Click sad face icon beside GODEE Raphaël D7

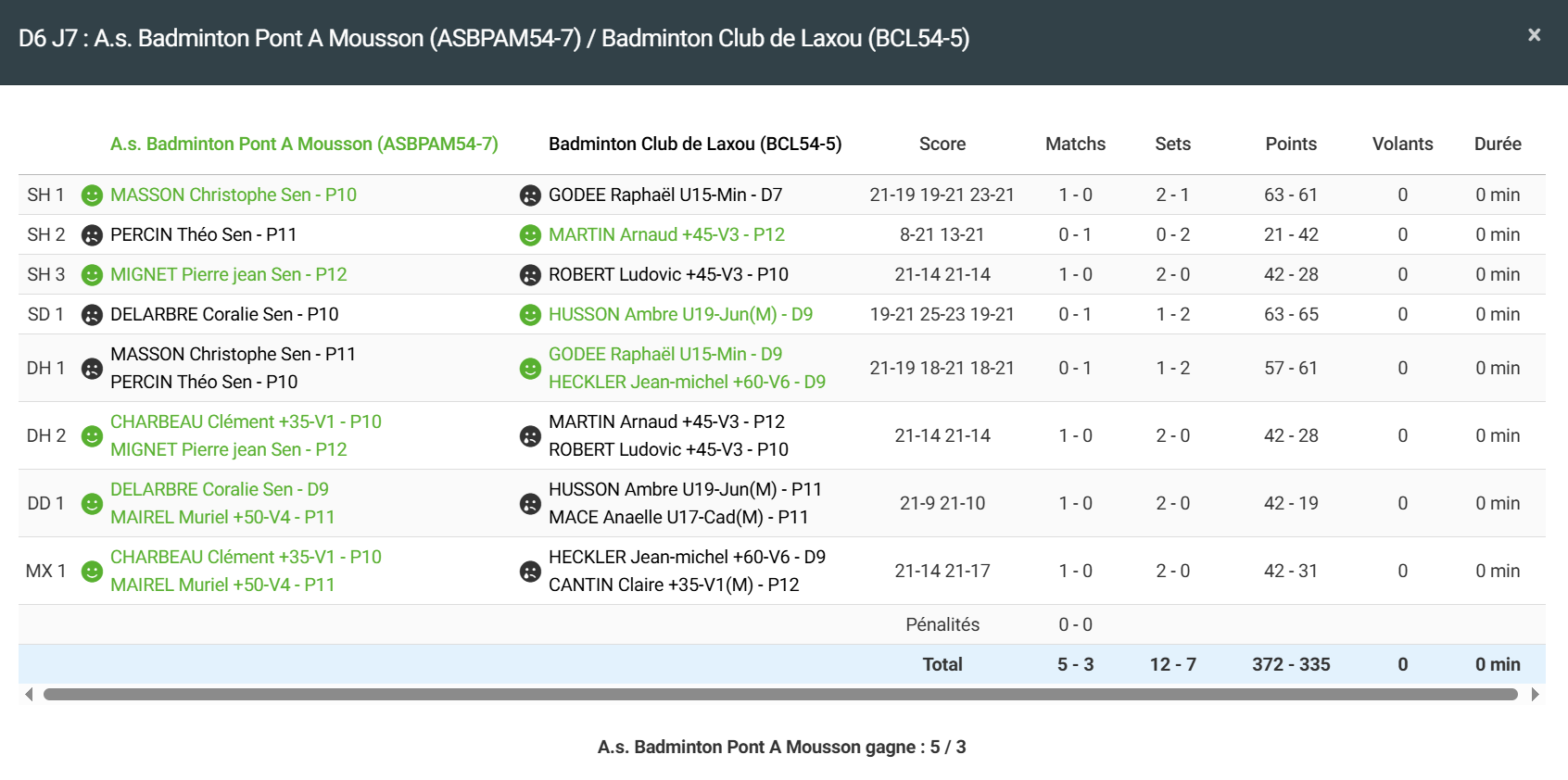coord(530,195)
